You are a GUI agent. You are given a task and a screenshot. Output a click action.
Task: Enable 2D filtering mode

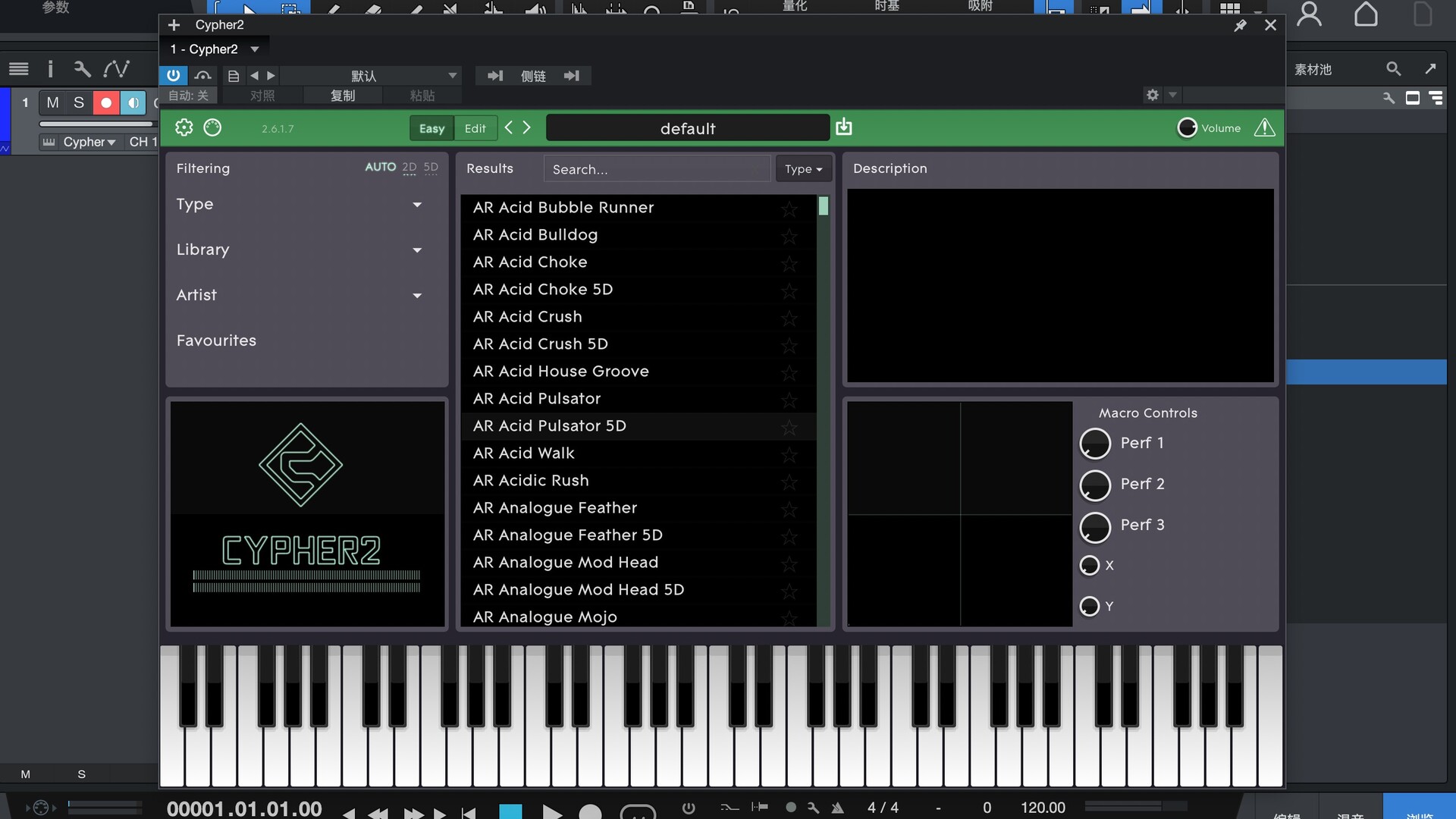click(x=409, y=167)
